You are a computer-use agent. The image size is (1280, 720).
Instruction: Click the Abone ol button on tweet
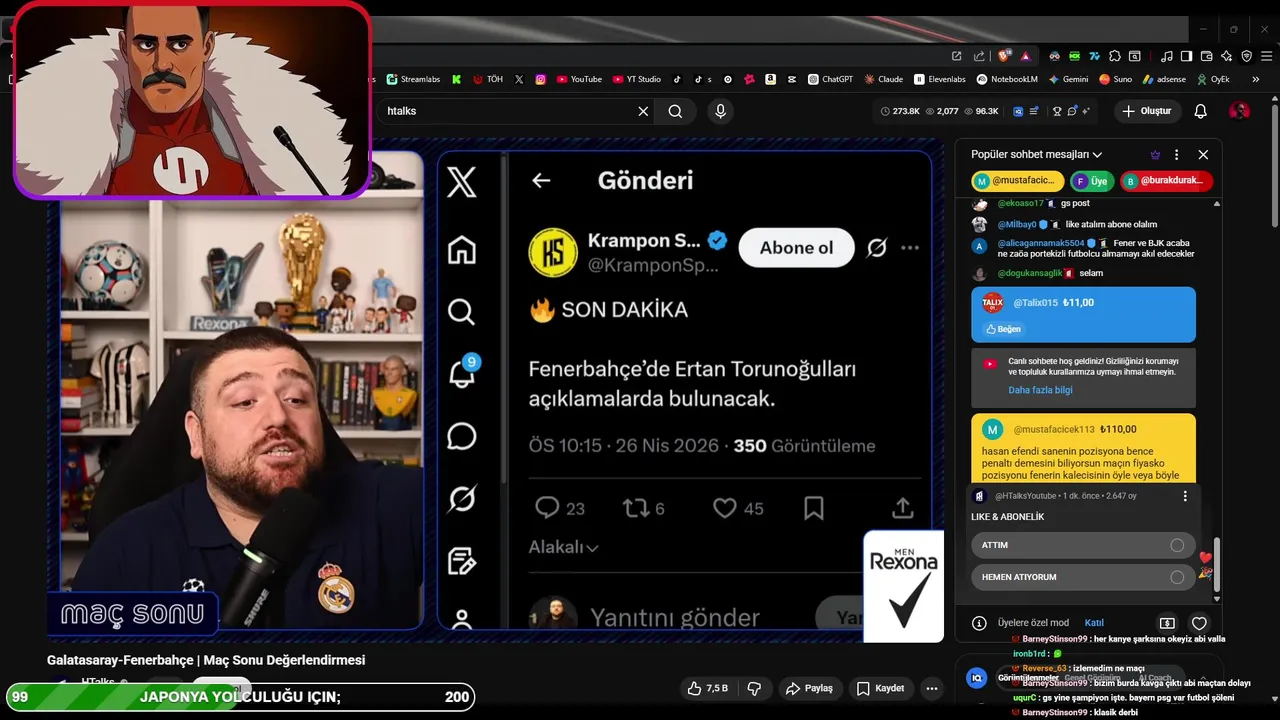[x=796, y=248]
